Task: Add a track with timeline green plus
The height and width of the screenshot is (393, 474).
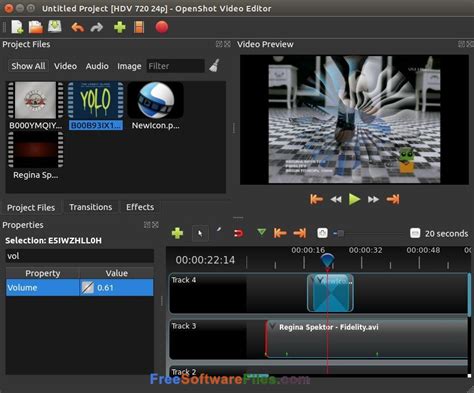Action: pyautogui.click(x=177, y=233)
